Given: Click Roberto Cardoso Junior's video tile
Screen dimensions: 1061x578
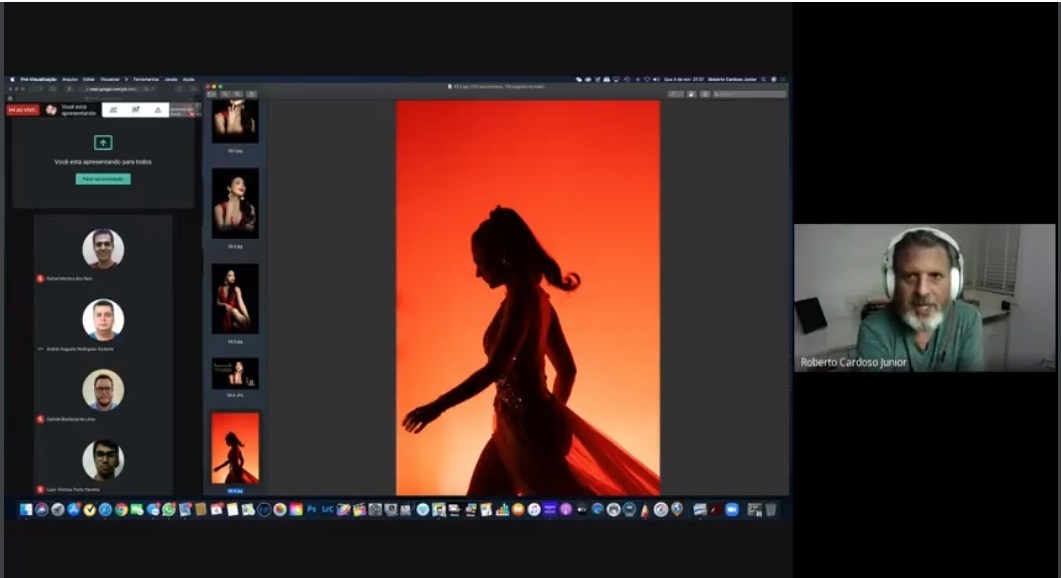Looking at the screenshot, I should pos(924,298).
